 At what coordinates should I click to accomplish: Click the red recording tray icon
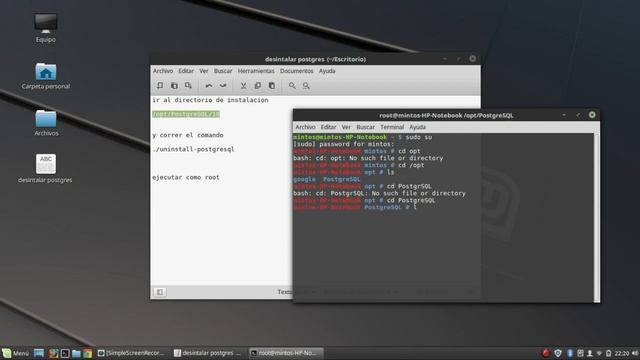[546, 353]
